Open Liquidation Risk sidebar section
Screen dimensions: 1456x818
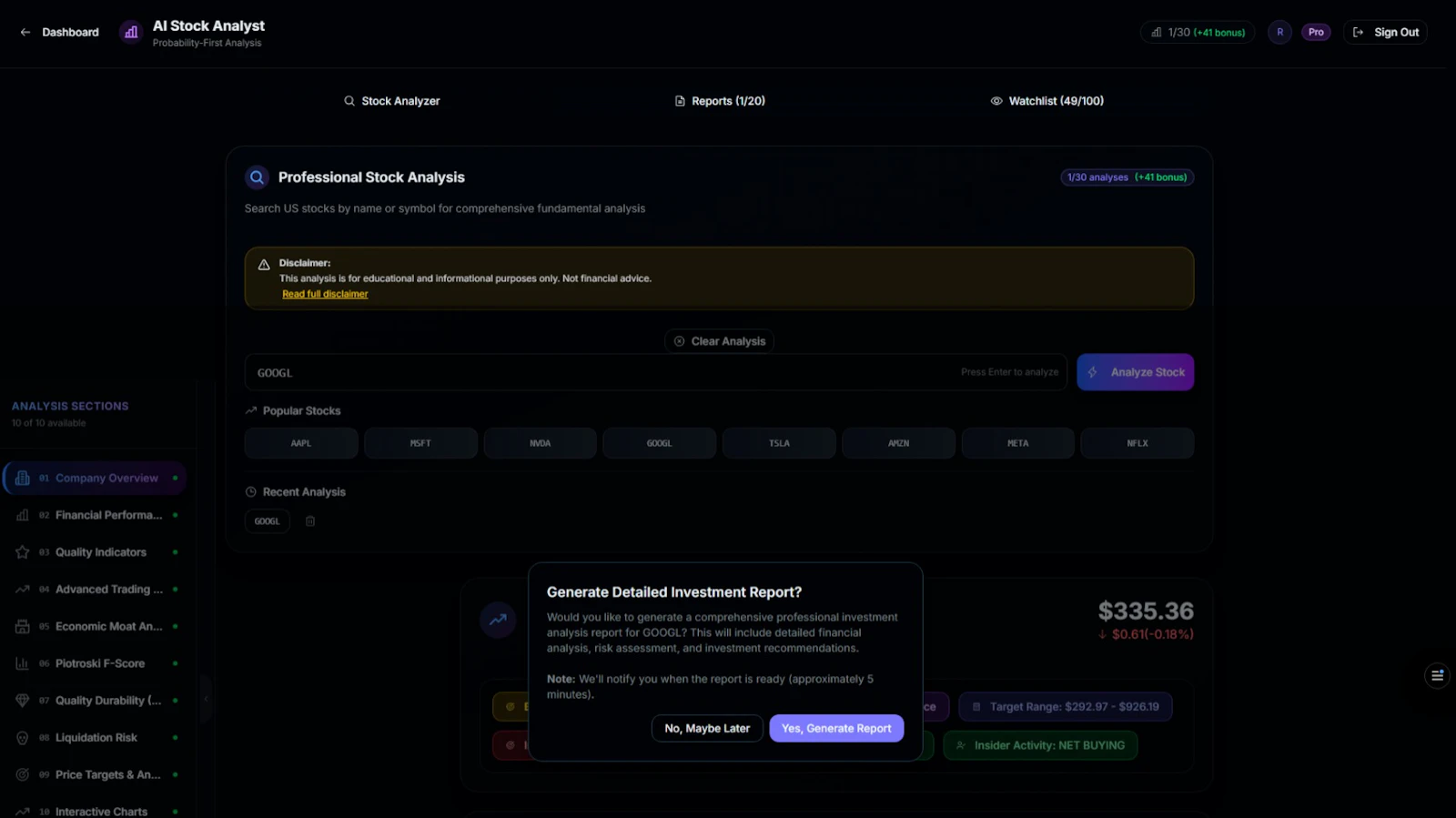pyautogui.click(x=96, y=738)
